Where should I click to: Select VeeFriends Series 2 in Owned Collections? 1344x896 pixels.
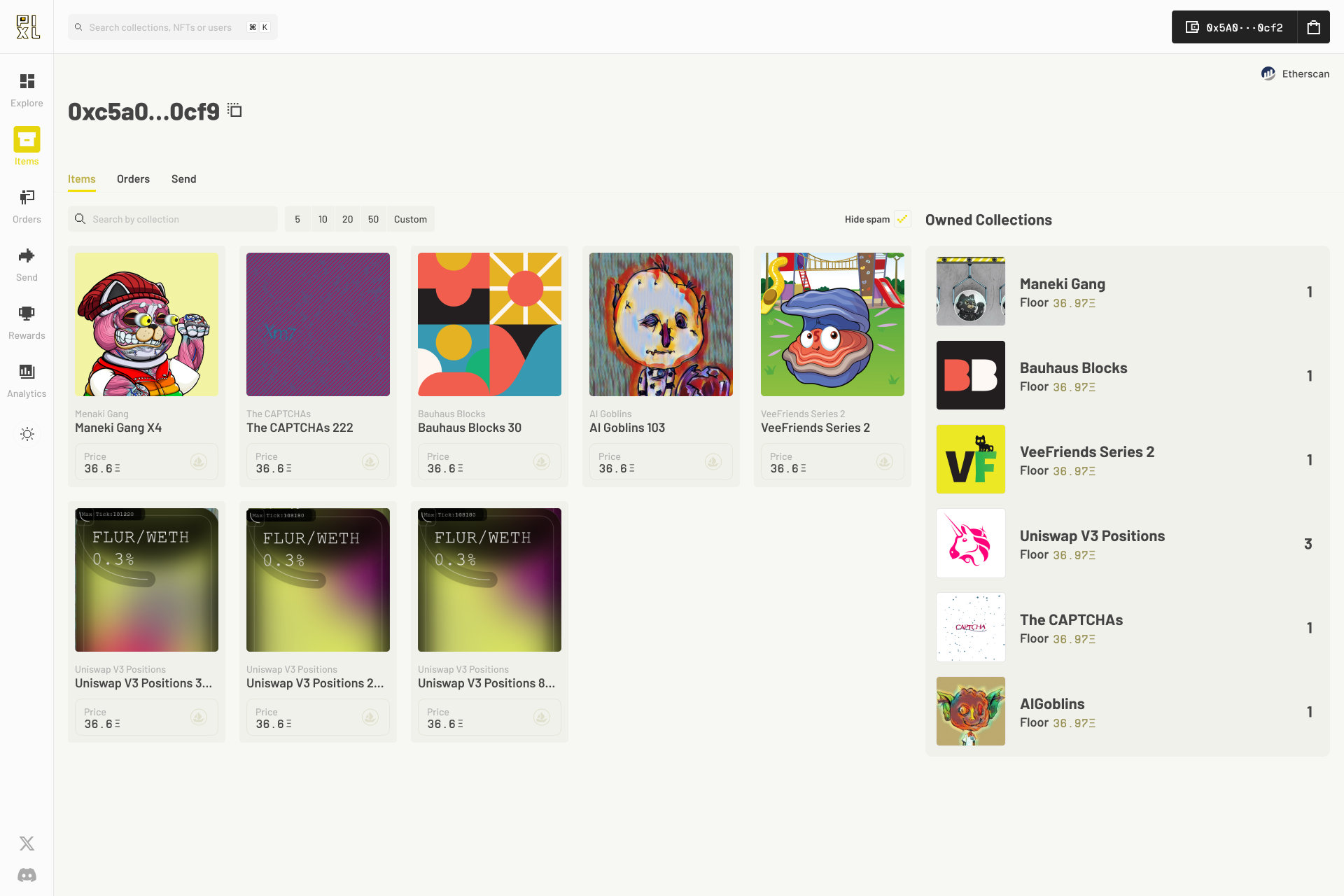click(x=1127, y=459)
